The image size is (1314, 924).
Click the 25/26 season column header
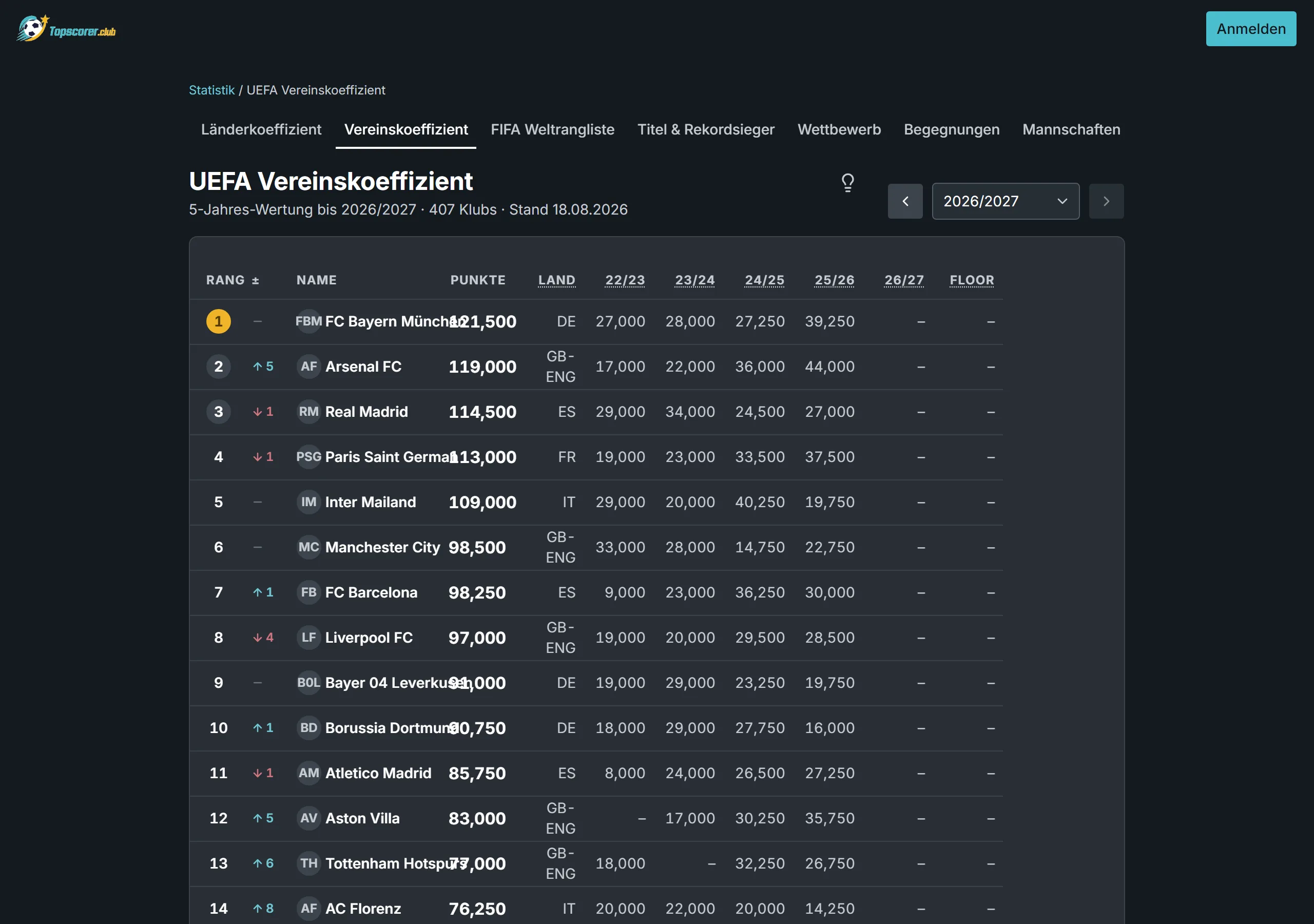tap(835, 280)
